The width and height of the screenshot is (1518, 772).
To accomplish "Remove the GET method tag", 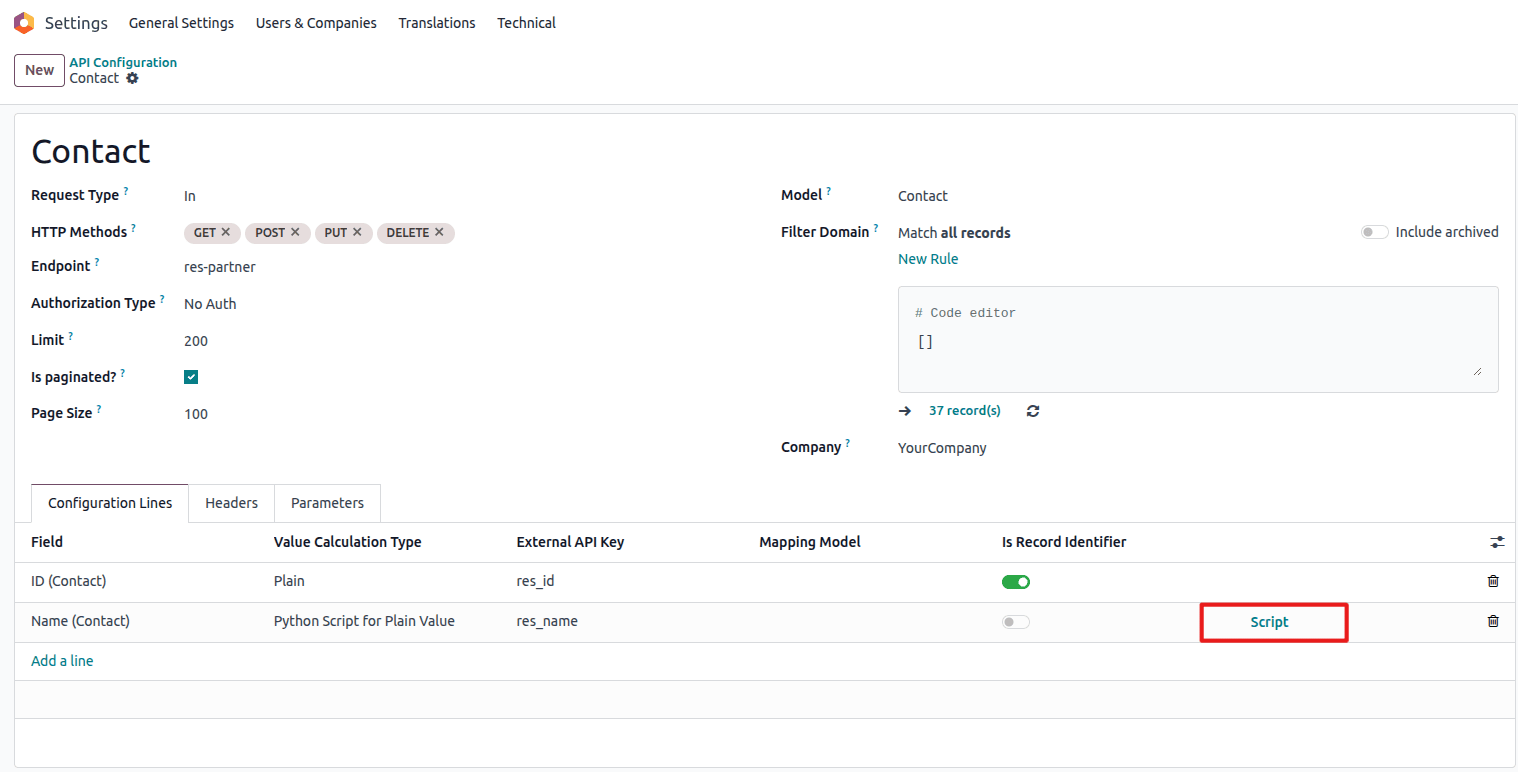I will [226, 232].
